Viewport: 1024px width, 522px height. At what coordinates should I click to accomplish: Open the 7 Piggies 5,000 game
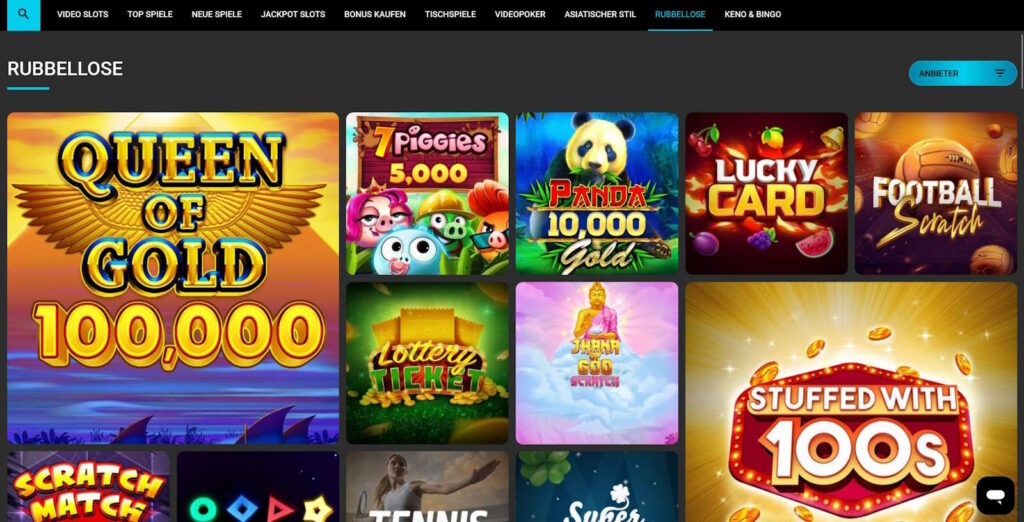(x=427, y=193)
